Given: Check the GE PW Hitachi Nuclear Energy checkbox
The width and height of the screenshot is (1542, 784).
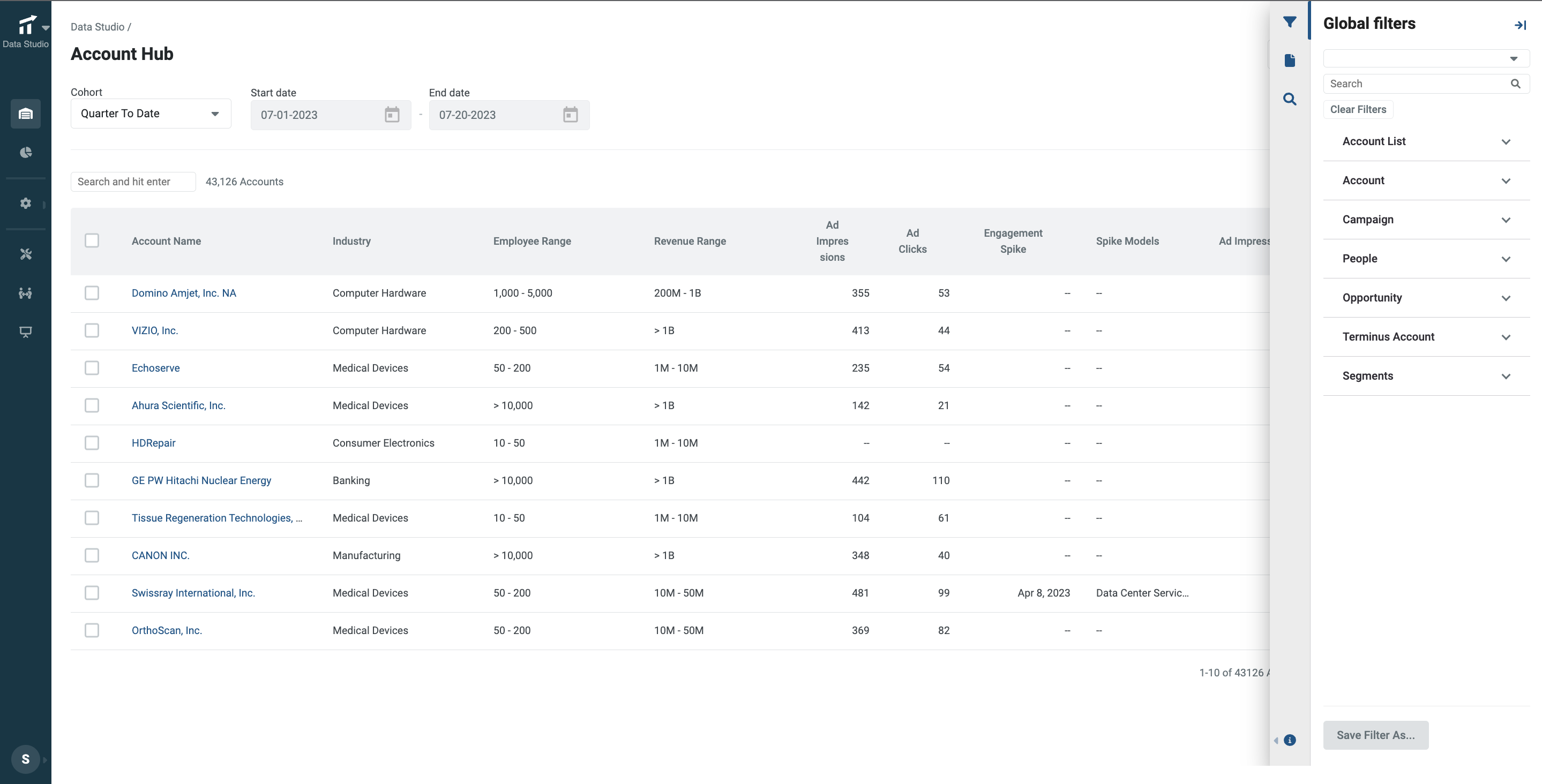Looking at the screenshot, I should tap(92, 480).
